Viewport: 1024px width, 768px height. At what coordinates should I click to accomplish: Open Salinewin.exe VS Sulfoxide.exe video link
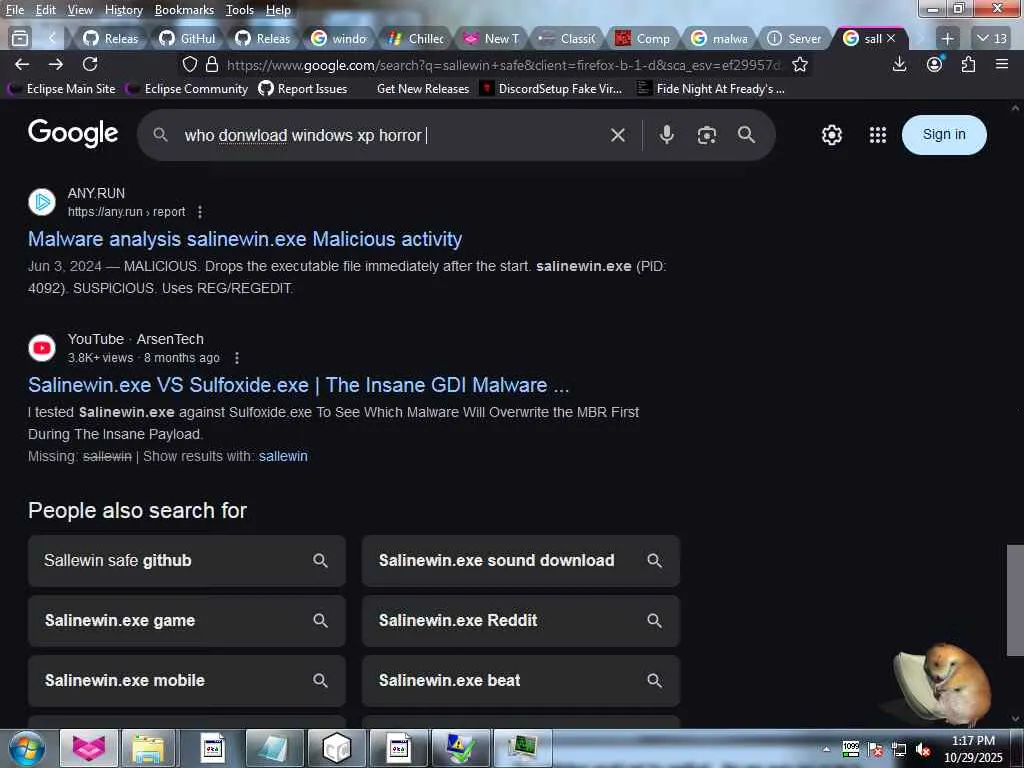pos(298,385)
